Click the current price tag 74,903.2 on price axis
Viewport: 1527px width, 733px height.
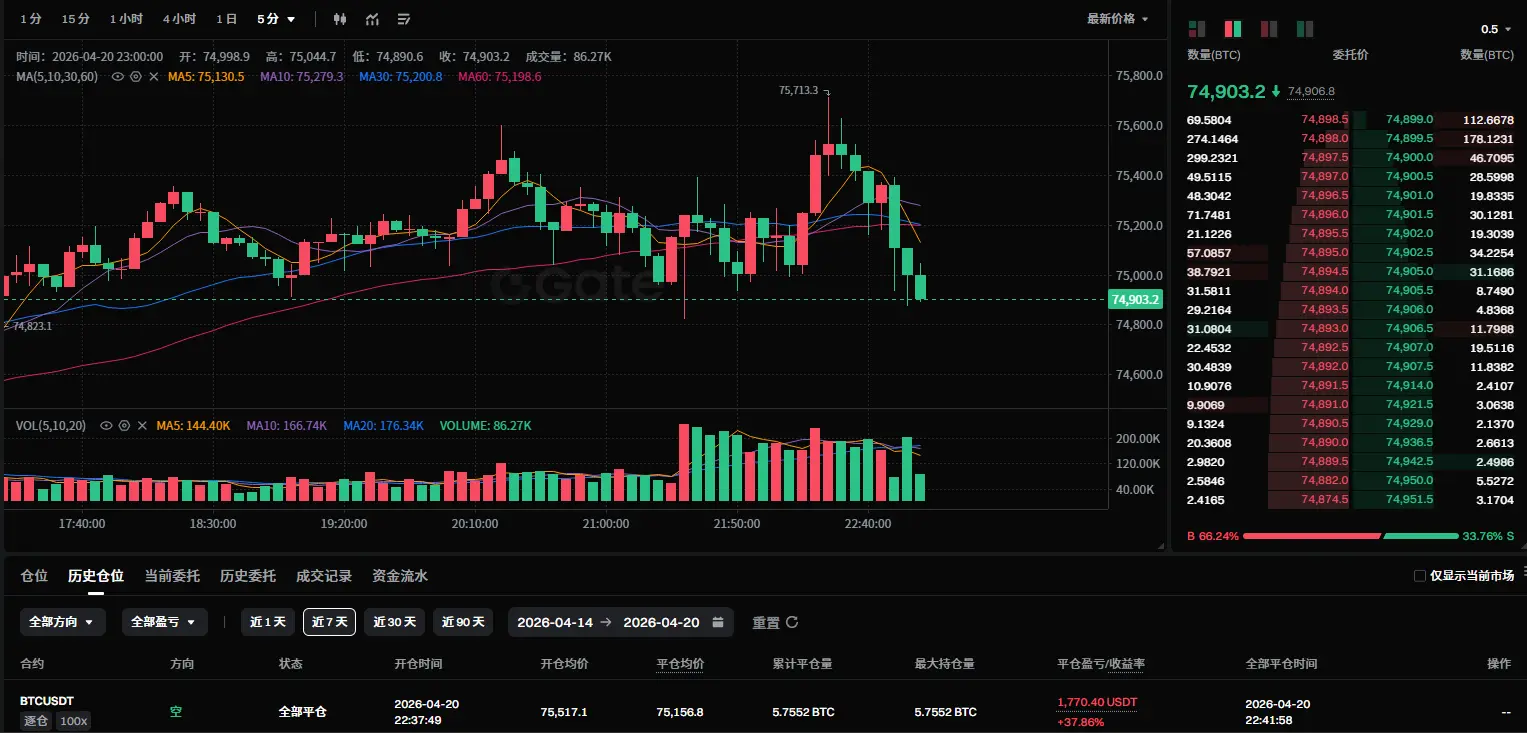coord(1135,299)
